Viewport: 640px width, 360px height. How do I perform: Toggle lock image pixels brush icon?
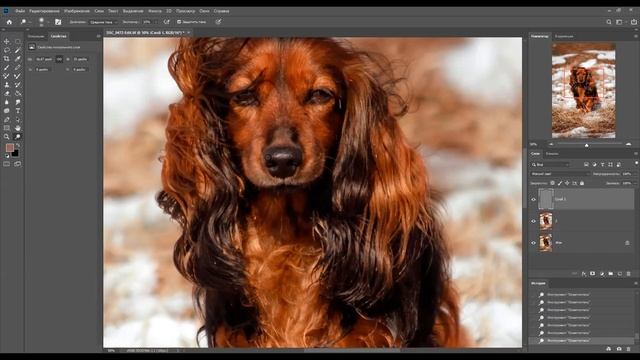560,183
